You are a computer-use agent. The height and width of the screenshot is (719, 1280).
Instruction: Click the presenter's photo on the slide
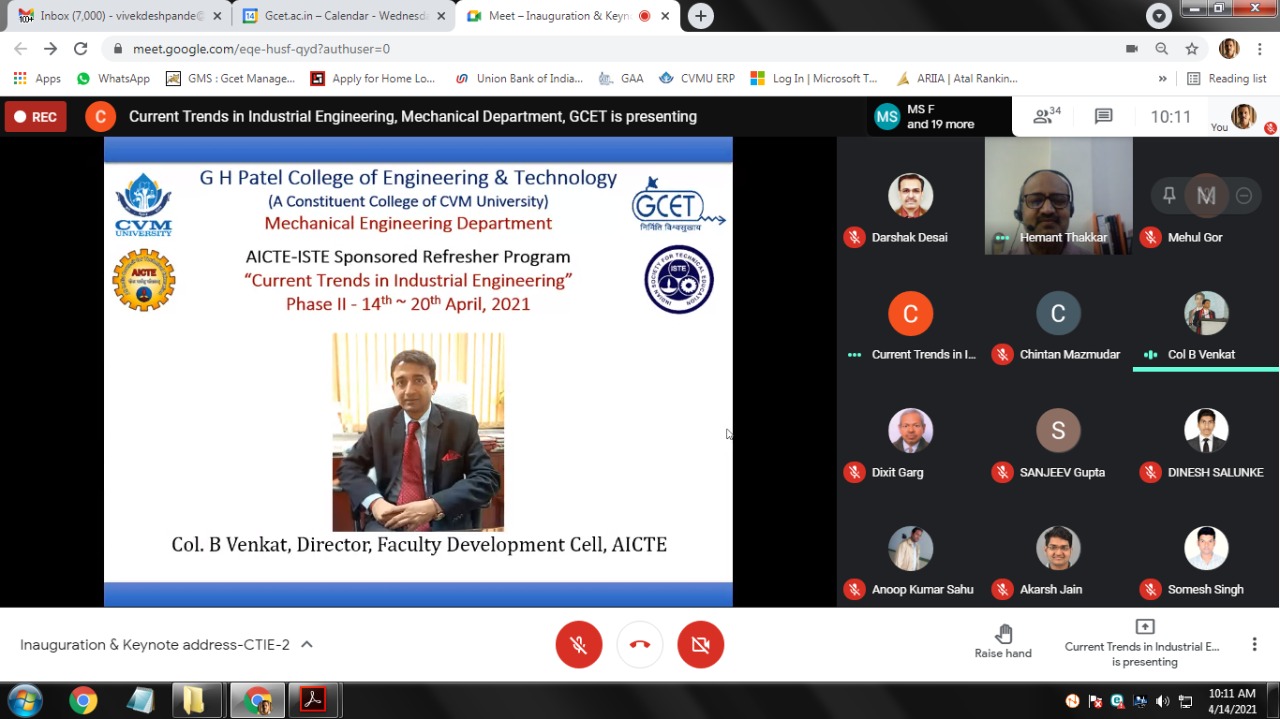click(x=418, y=432)
